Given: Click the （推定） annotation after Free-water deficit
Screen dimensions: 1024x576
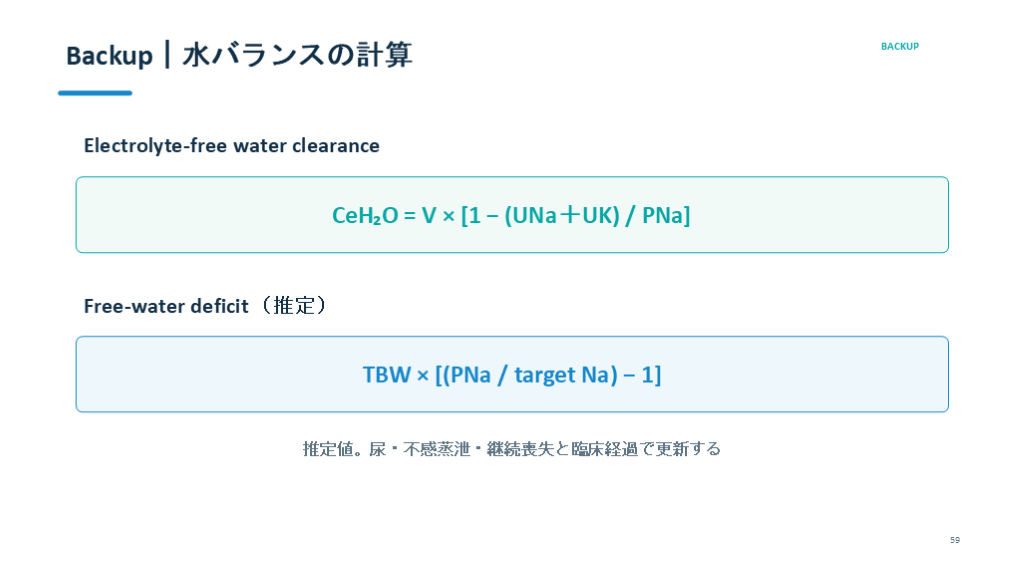Looking at the screenshot, I should tap(294, 306).
